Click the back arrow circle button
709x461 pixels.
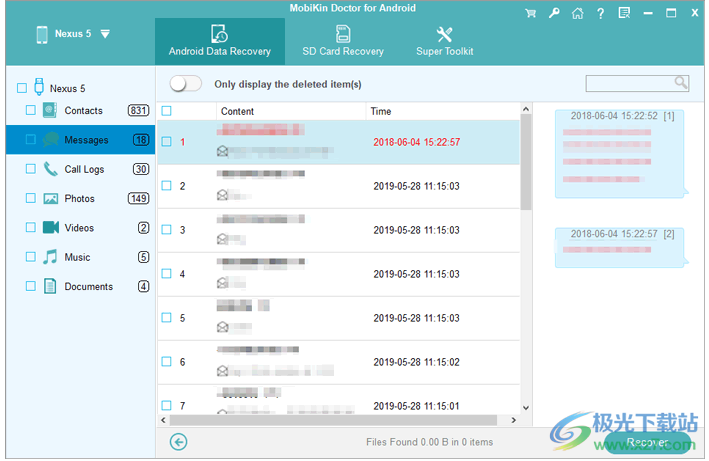(178, 442)
